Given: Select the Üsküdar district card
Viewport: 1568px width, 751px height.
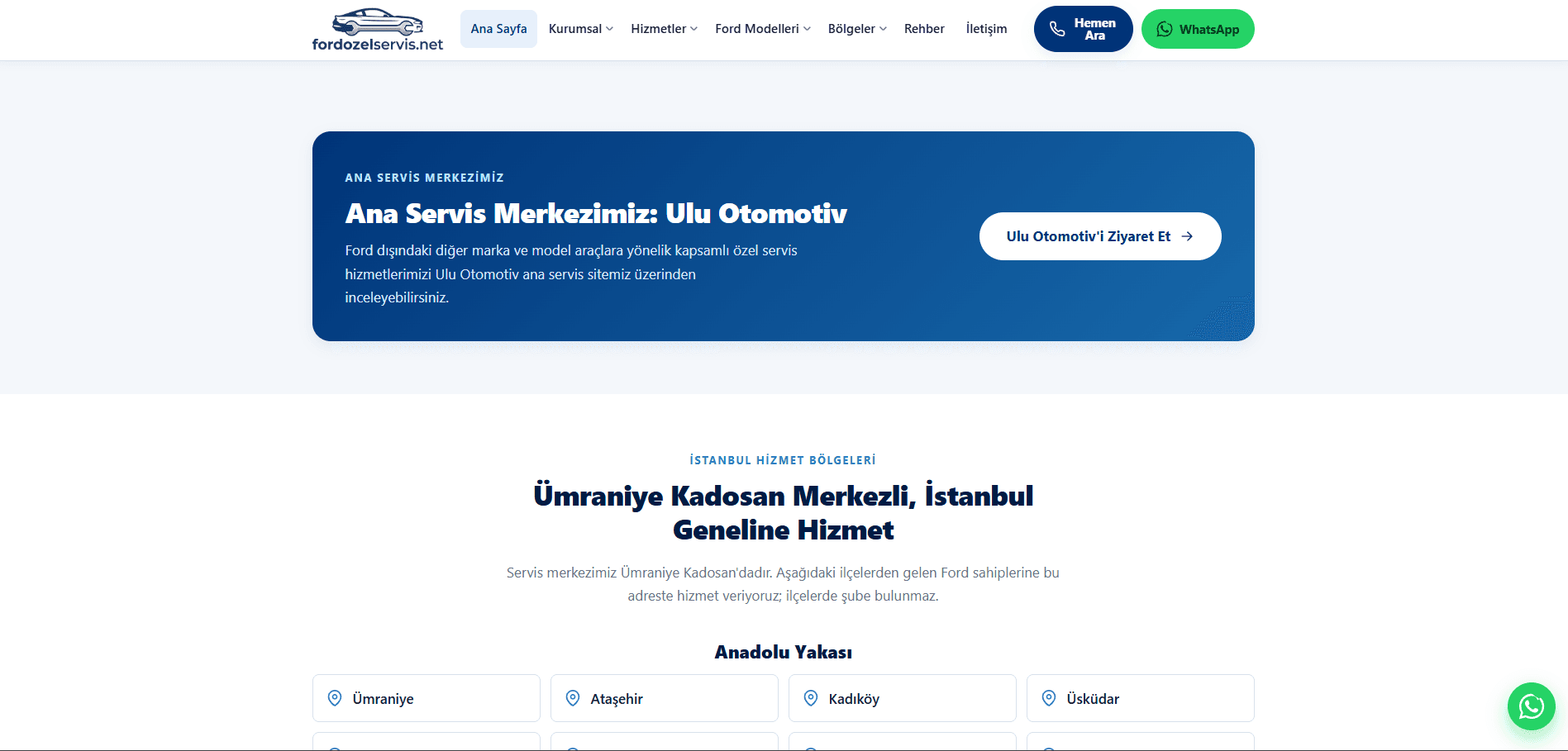Looking at the screenshot, I should point(1141,698).
